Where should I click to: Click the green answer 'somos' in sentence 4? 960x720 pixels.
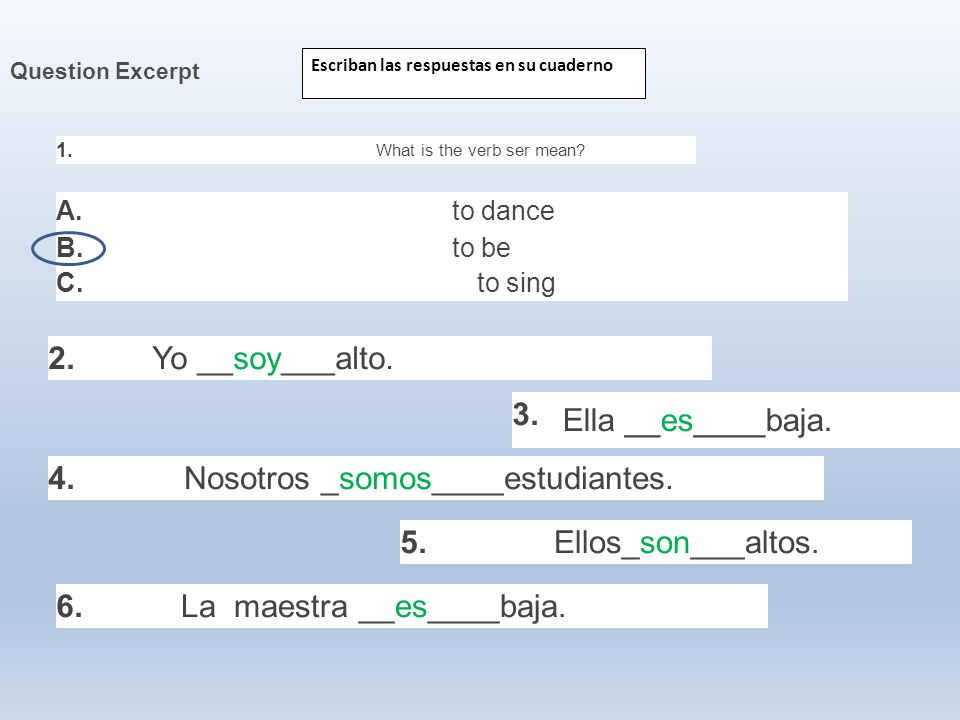(x=385, y=479)
